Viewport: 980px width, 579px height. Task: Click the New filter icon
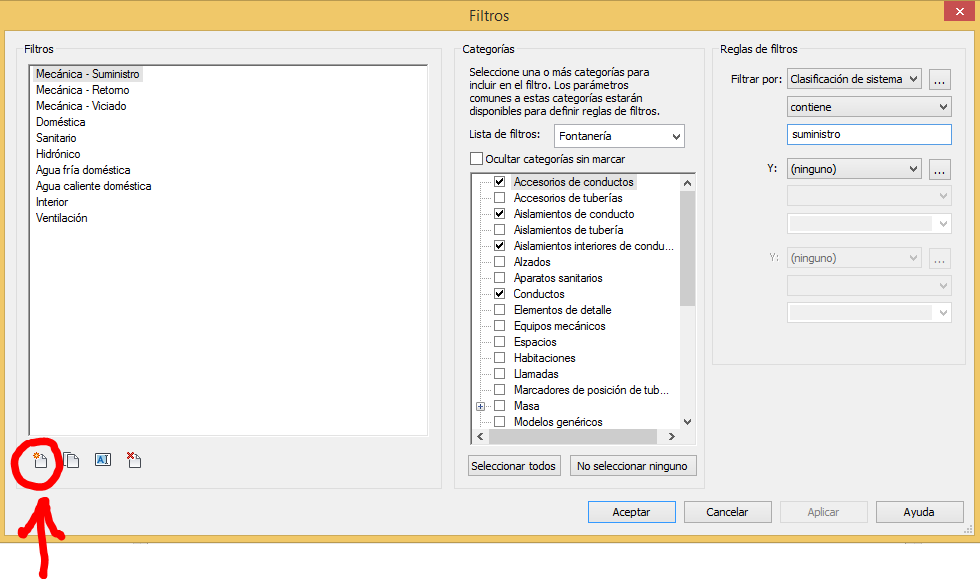click(x=39, y=460)
